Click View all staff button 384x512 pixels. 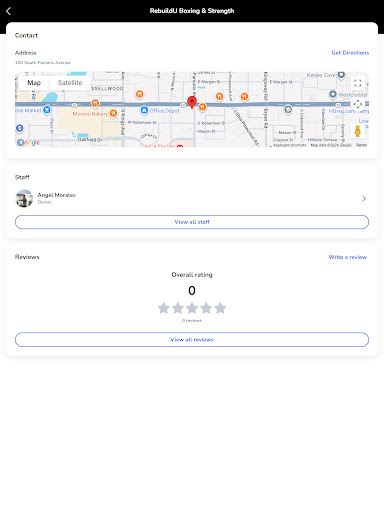192,222
